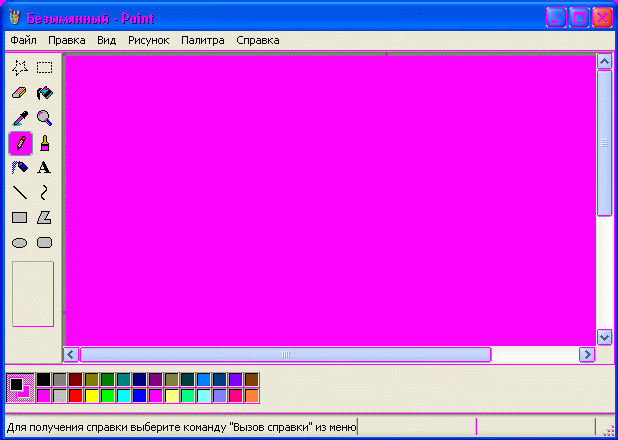Minimize the Paint window
The width and height of the screenshot is (618, 440).
click(x=556, y=18)
